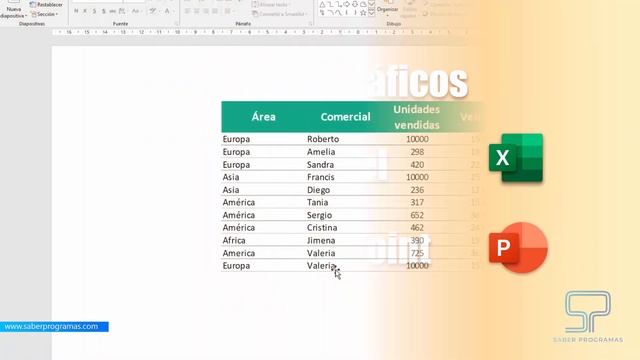Click the Diego cell
Viewport: 640px width, 360px height.
318,190
